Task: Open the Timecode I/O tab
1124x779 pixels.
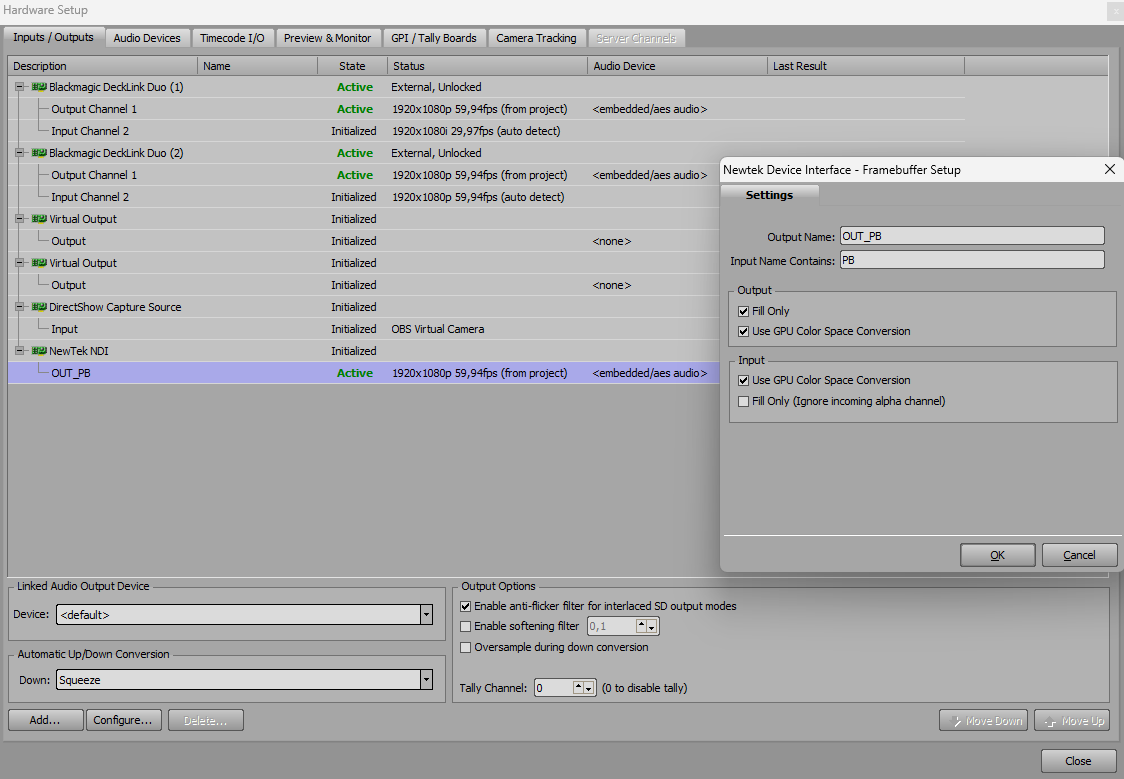Action: point(232,38)
